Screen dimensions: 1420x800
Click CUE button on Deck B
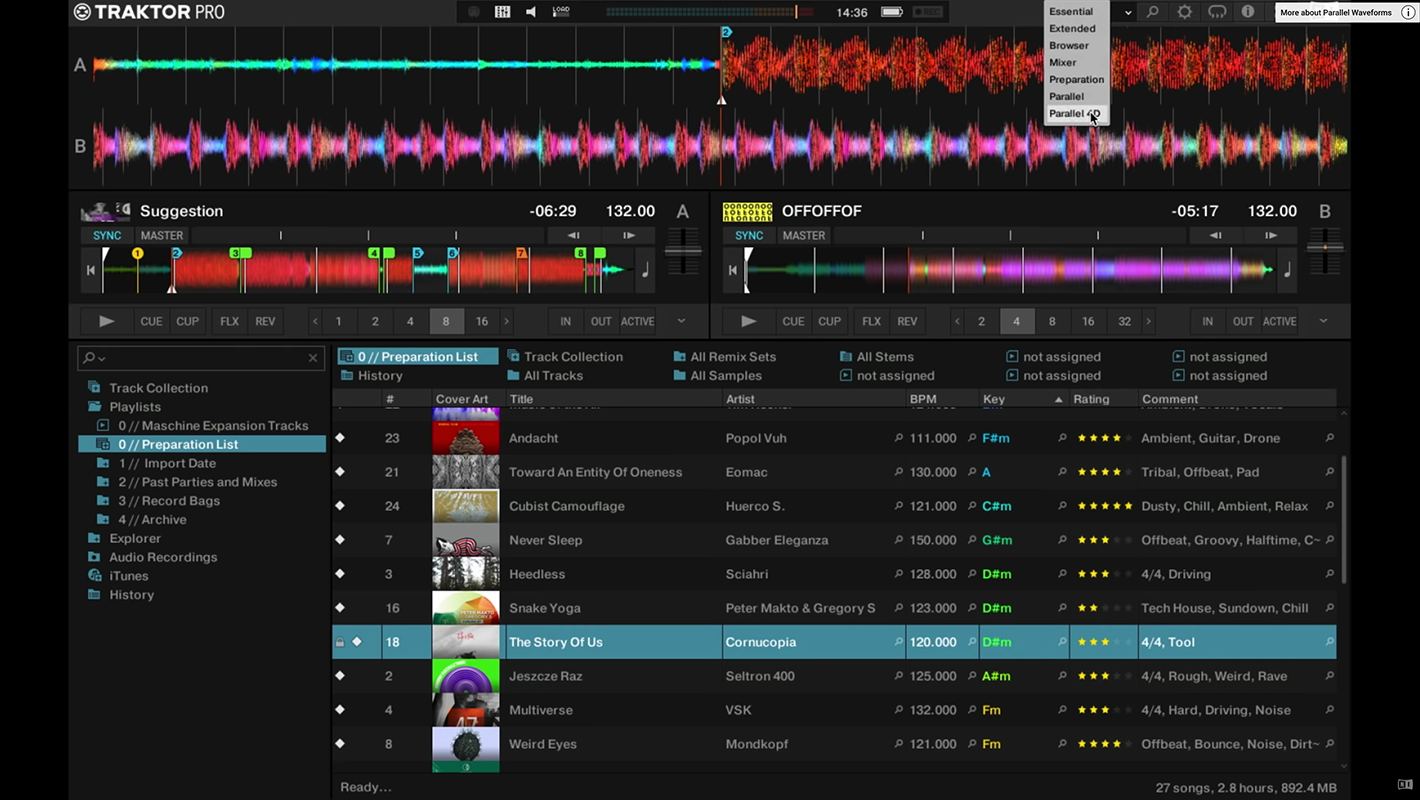pos(793,321)
